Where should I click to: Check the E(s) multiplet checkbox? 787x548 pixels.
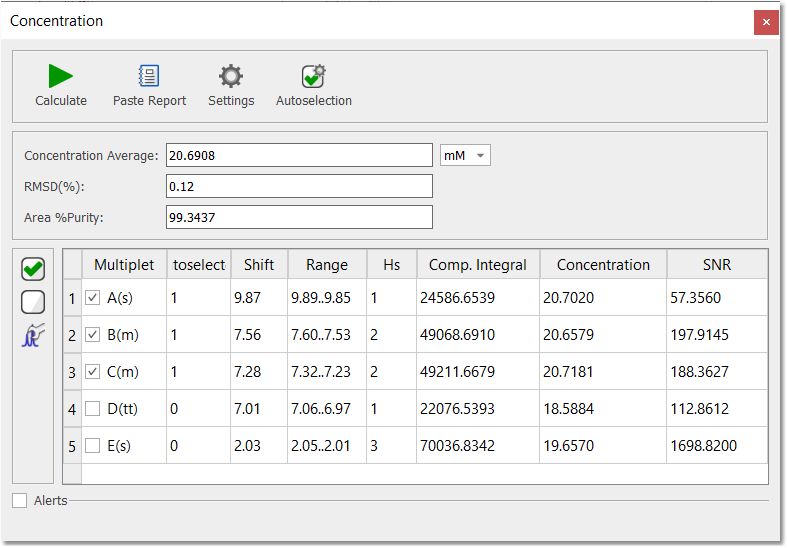pos(92,446)
